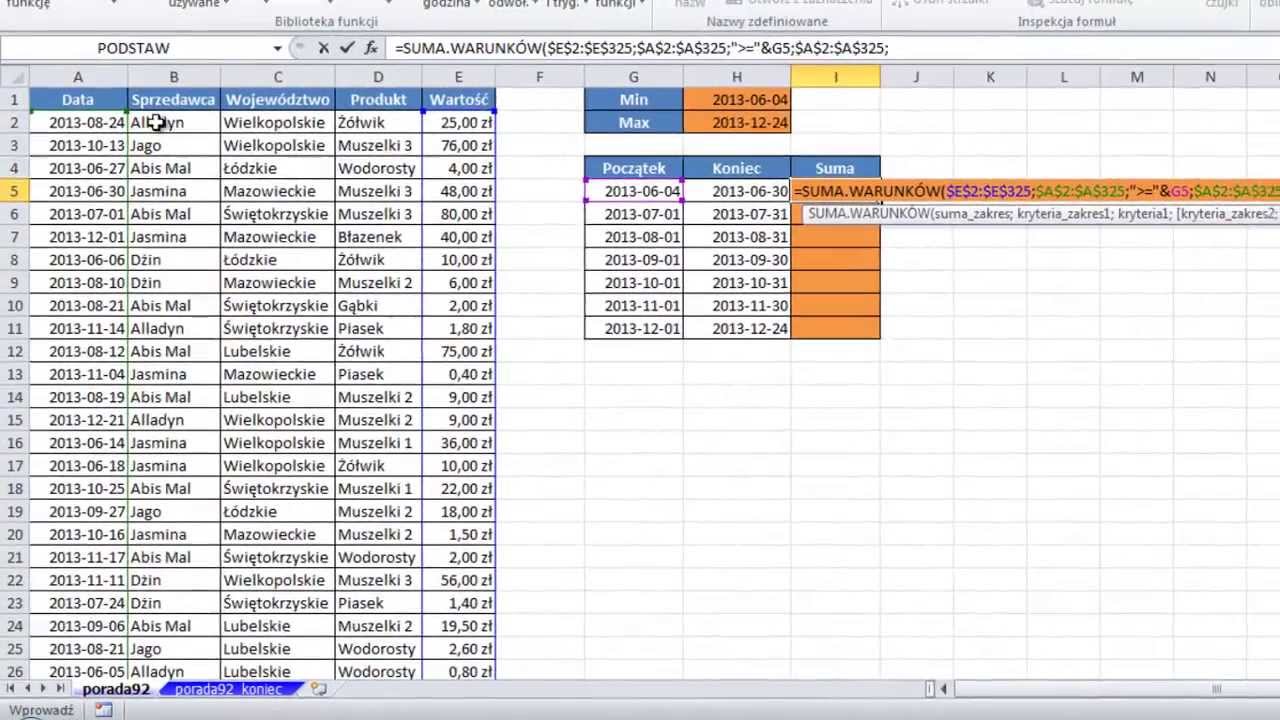The image size is (1280, 720).
Task: Click the Koniec header cell
Action: coord(737,168)
